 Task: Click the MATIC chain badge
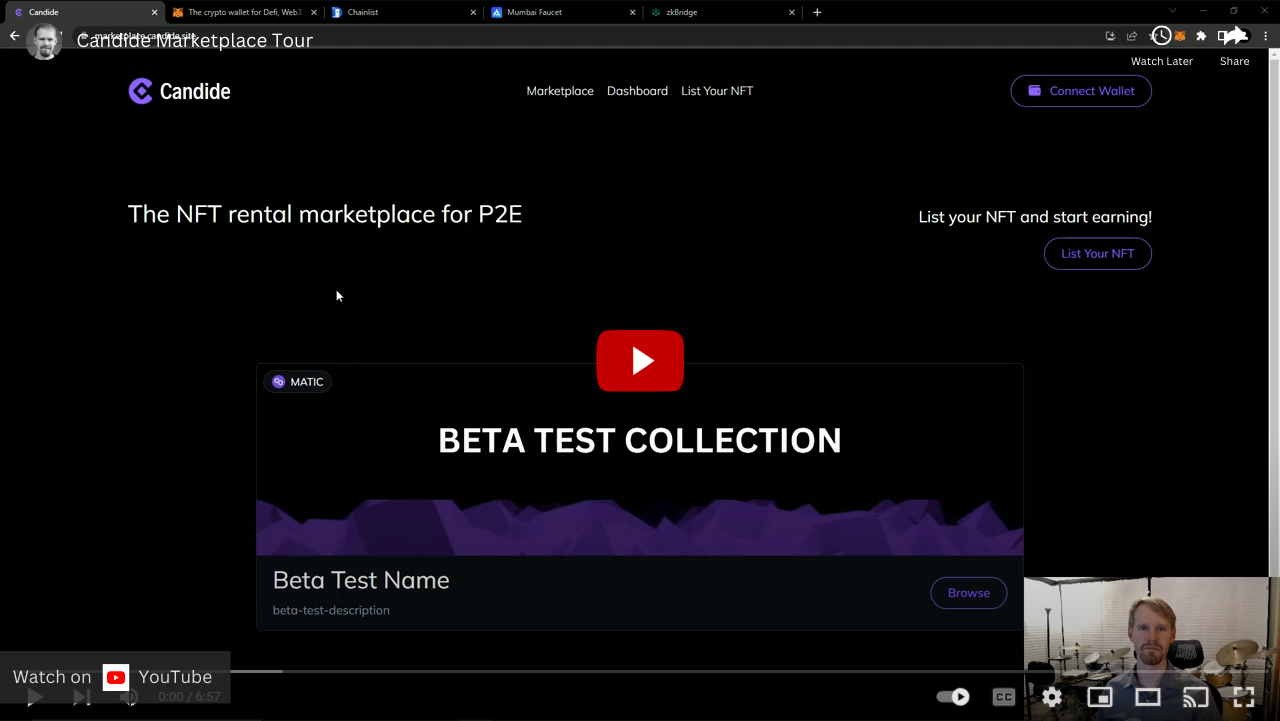coord(298,382)
